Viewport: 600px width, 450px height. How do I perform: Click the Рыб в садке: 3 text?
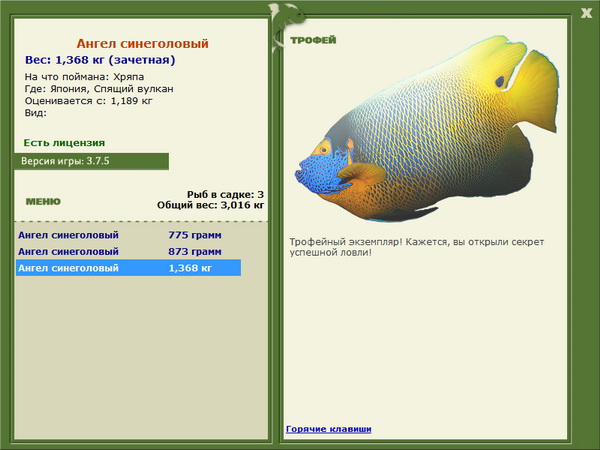tap(225, 194)
